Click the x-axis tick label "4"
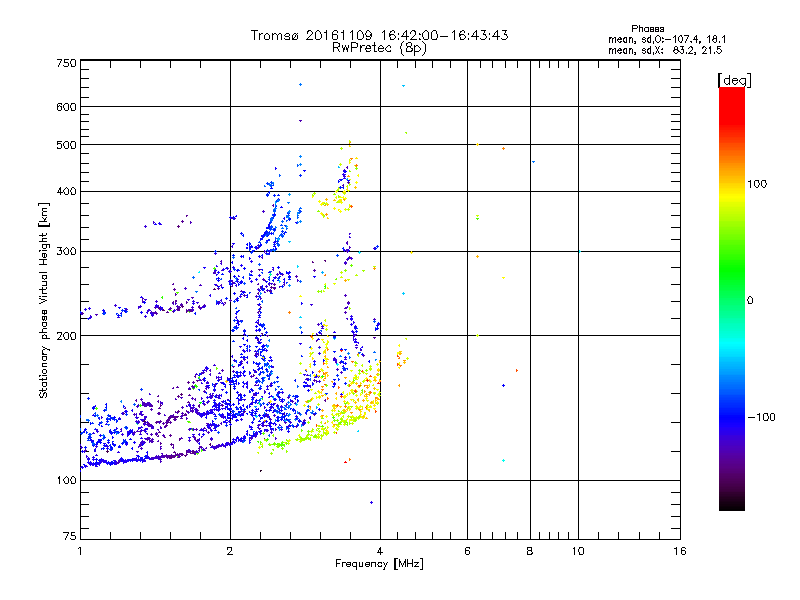800x600 pixels. click(380, 551)
